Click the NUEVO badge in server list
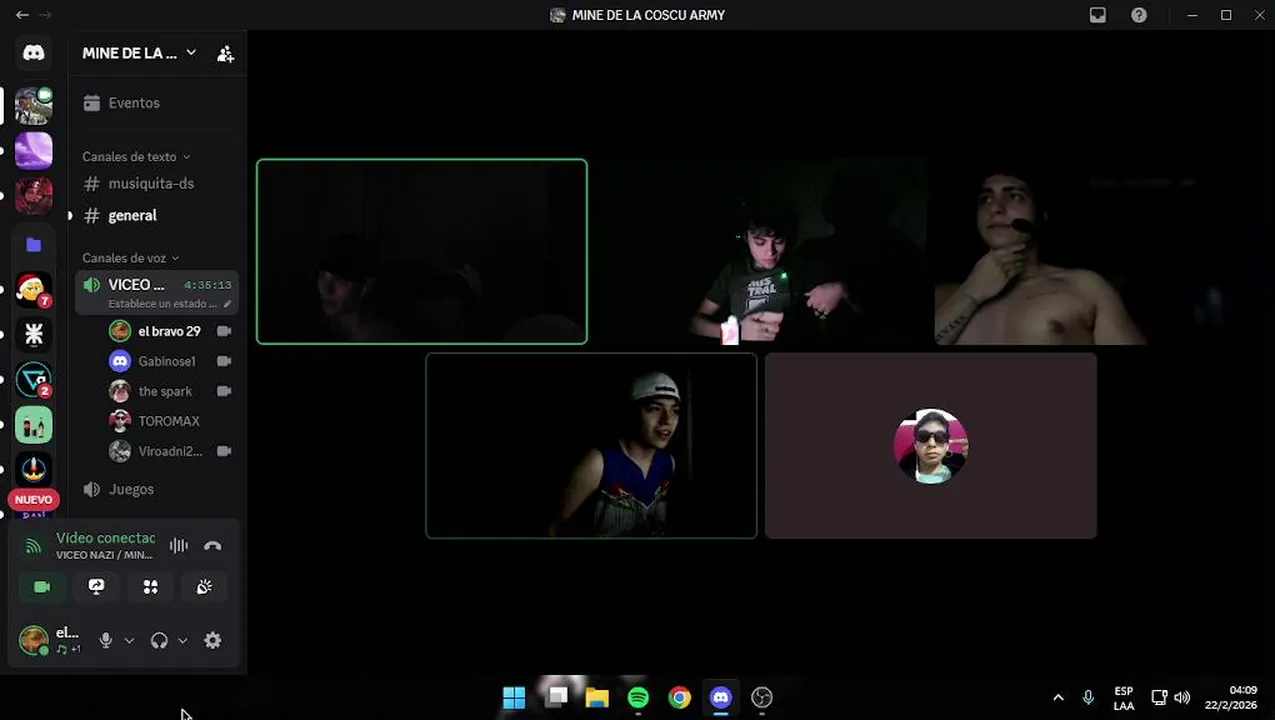Image resolution: width=1275 pixels, height=720 pixels. 33,500
